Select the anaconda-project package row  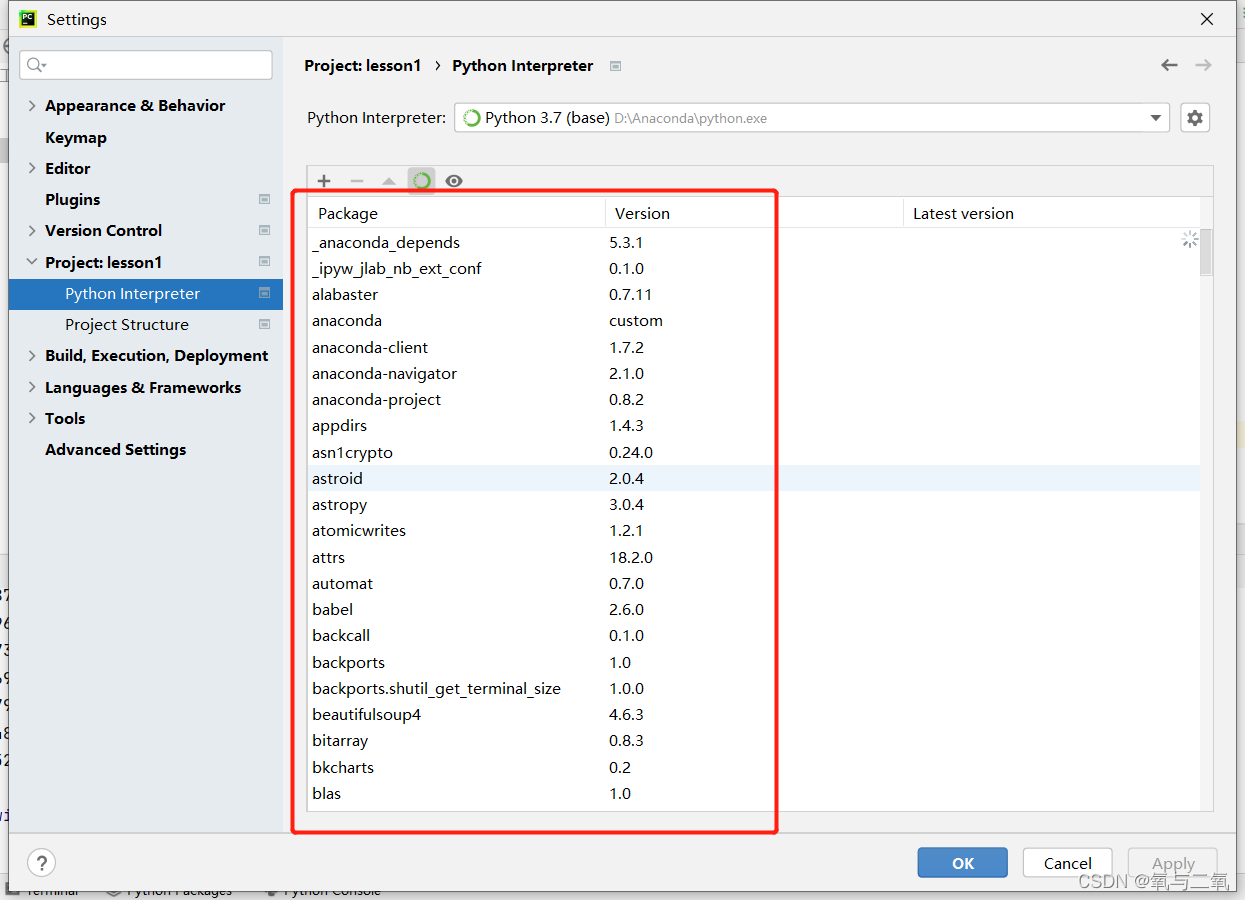[x=754, y=400]
